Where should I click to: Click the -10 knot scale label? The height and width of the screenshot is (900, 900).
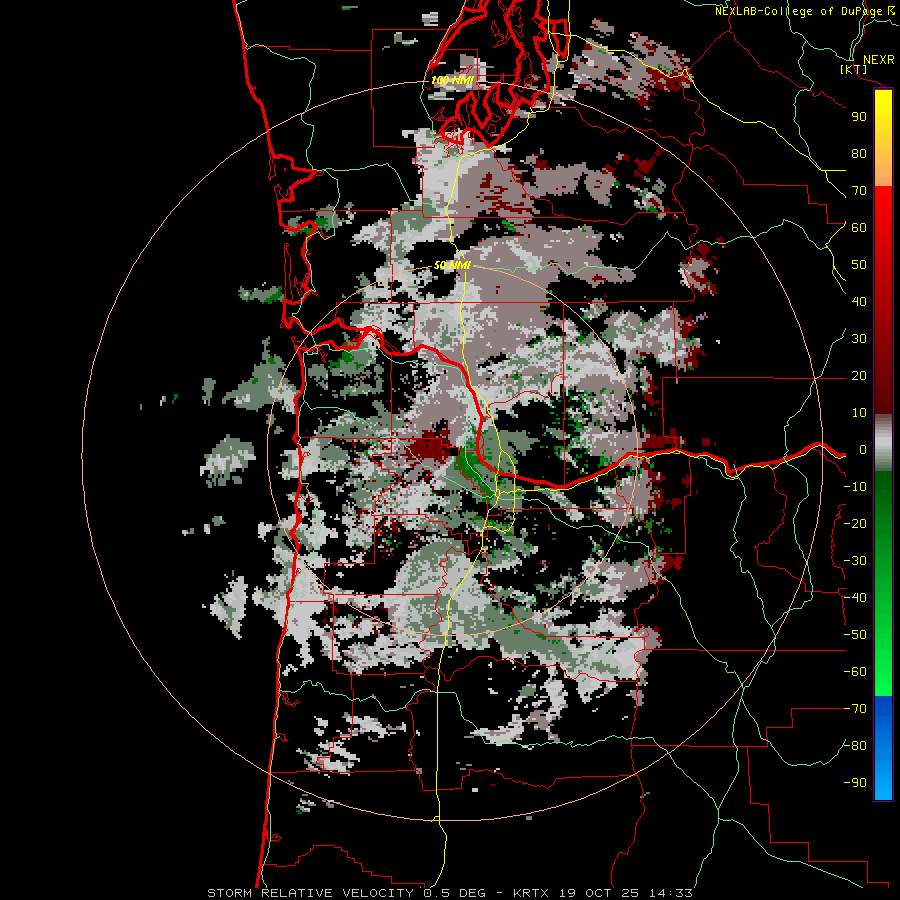point(855,487)
